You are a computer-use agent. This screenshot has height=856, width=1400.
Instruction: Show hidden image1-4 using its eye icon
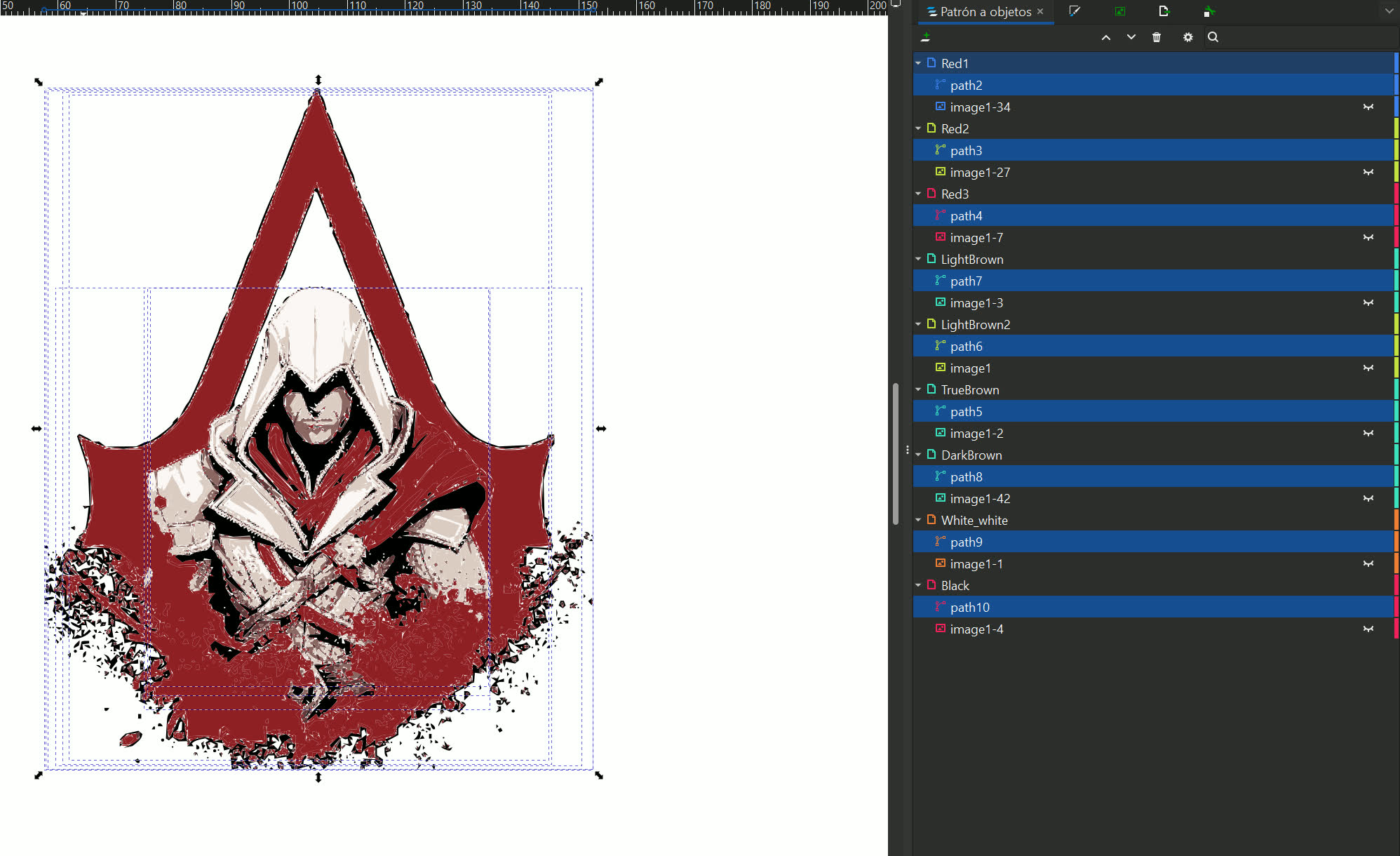1368,629
